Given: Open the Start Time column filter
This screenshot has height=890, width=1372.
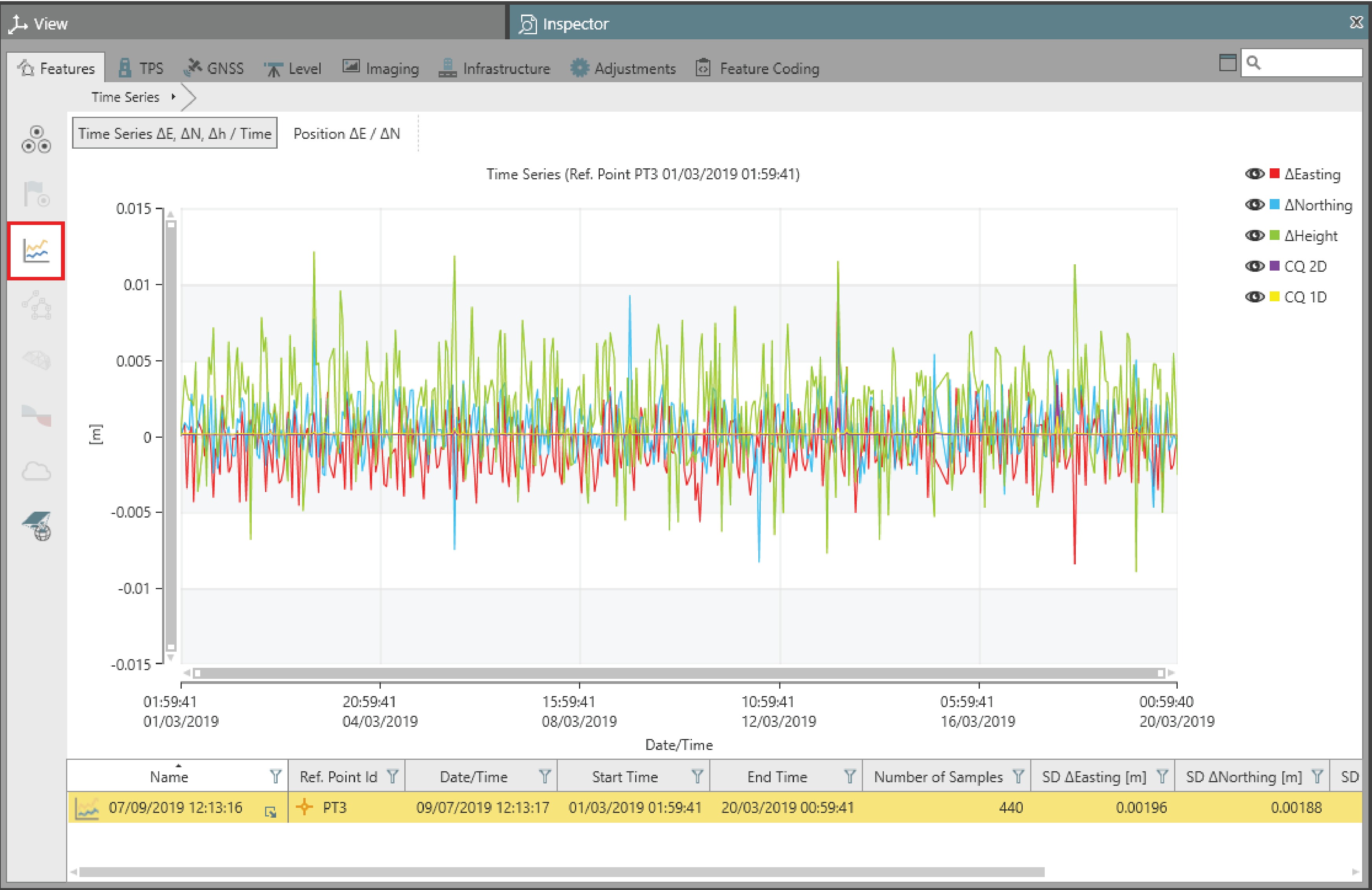Looking at the screenshot, I should [x=697, y=776].
